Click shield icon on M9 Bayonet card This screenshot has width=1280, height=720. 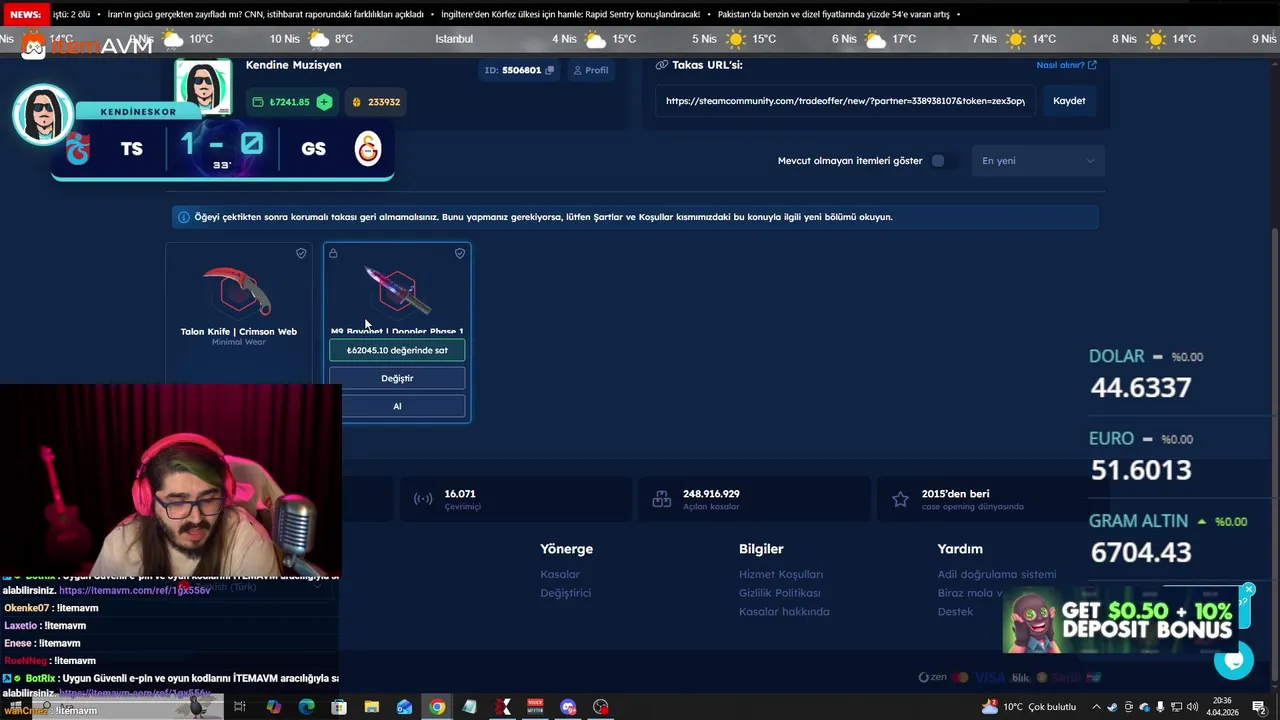(x=460, y=254)
